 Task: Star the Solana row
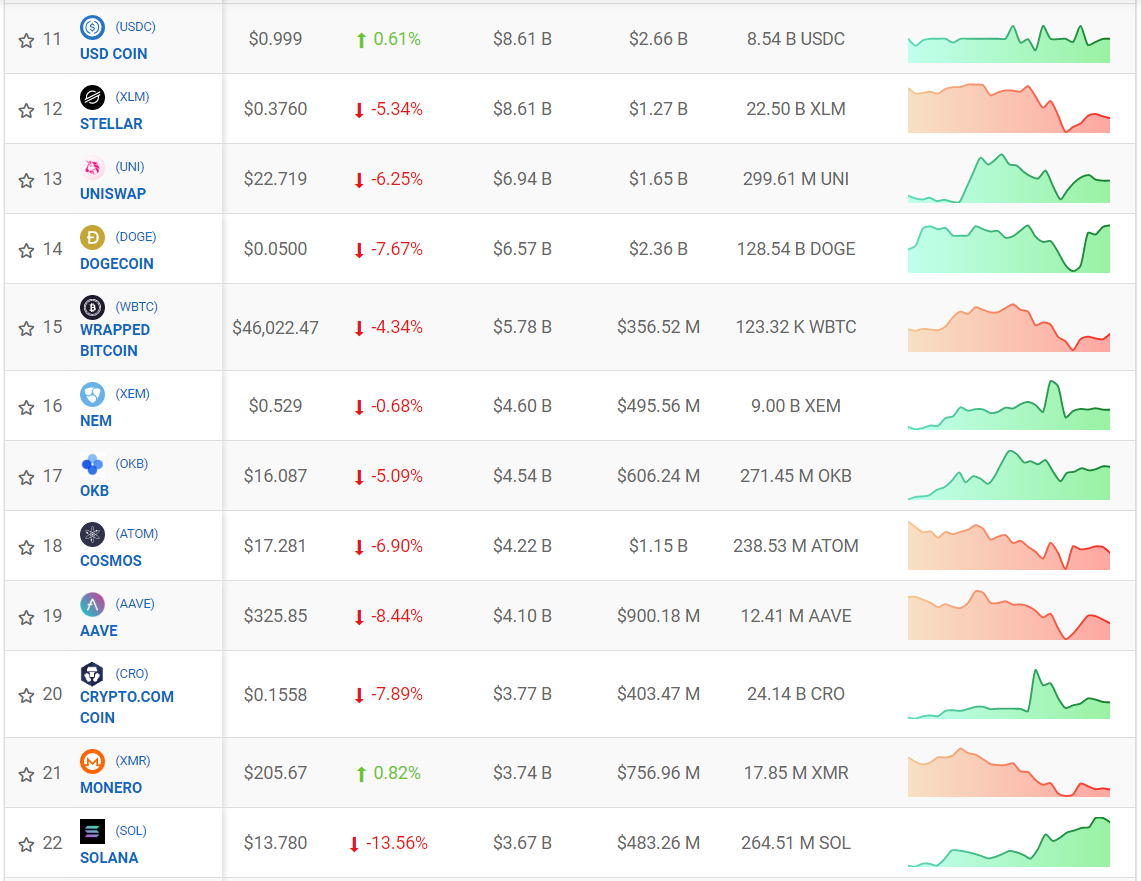pyautogui.click(x=26, y=845)
